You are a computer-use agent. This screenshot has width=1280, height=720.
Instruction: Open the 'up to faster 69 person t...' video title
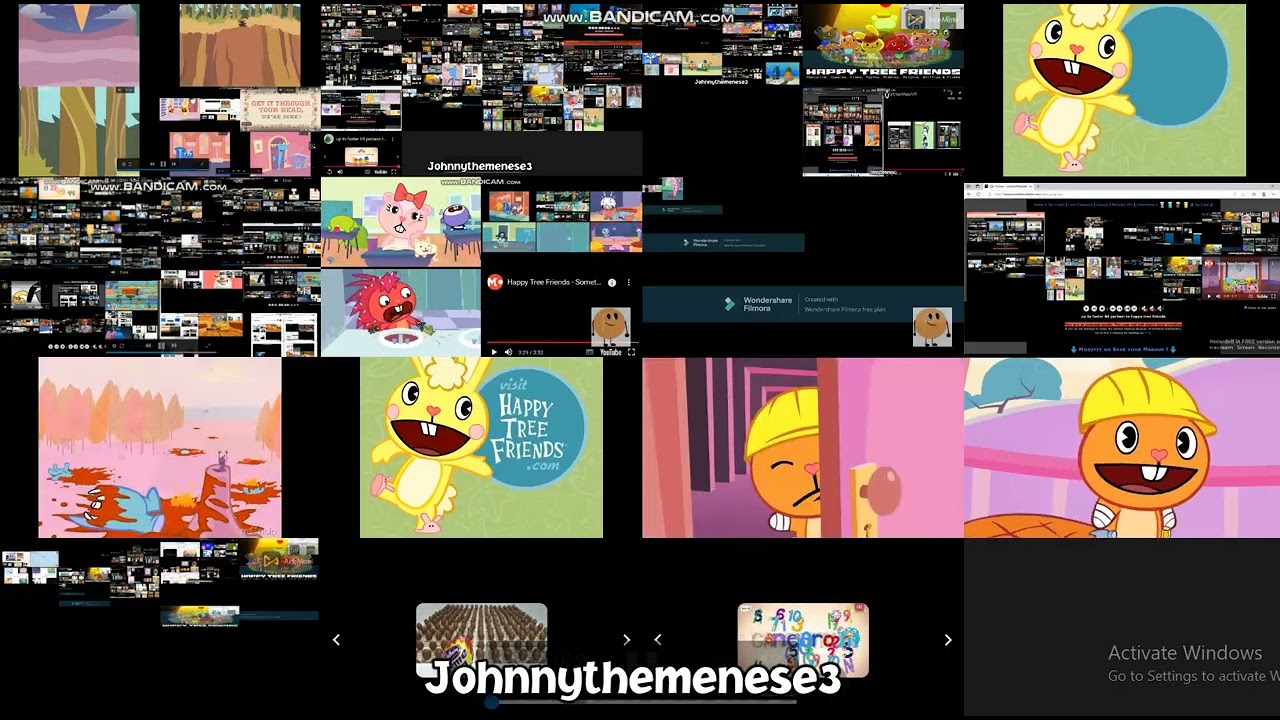361,139
